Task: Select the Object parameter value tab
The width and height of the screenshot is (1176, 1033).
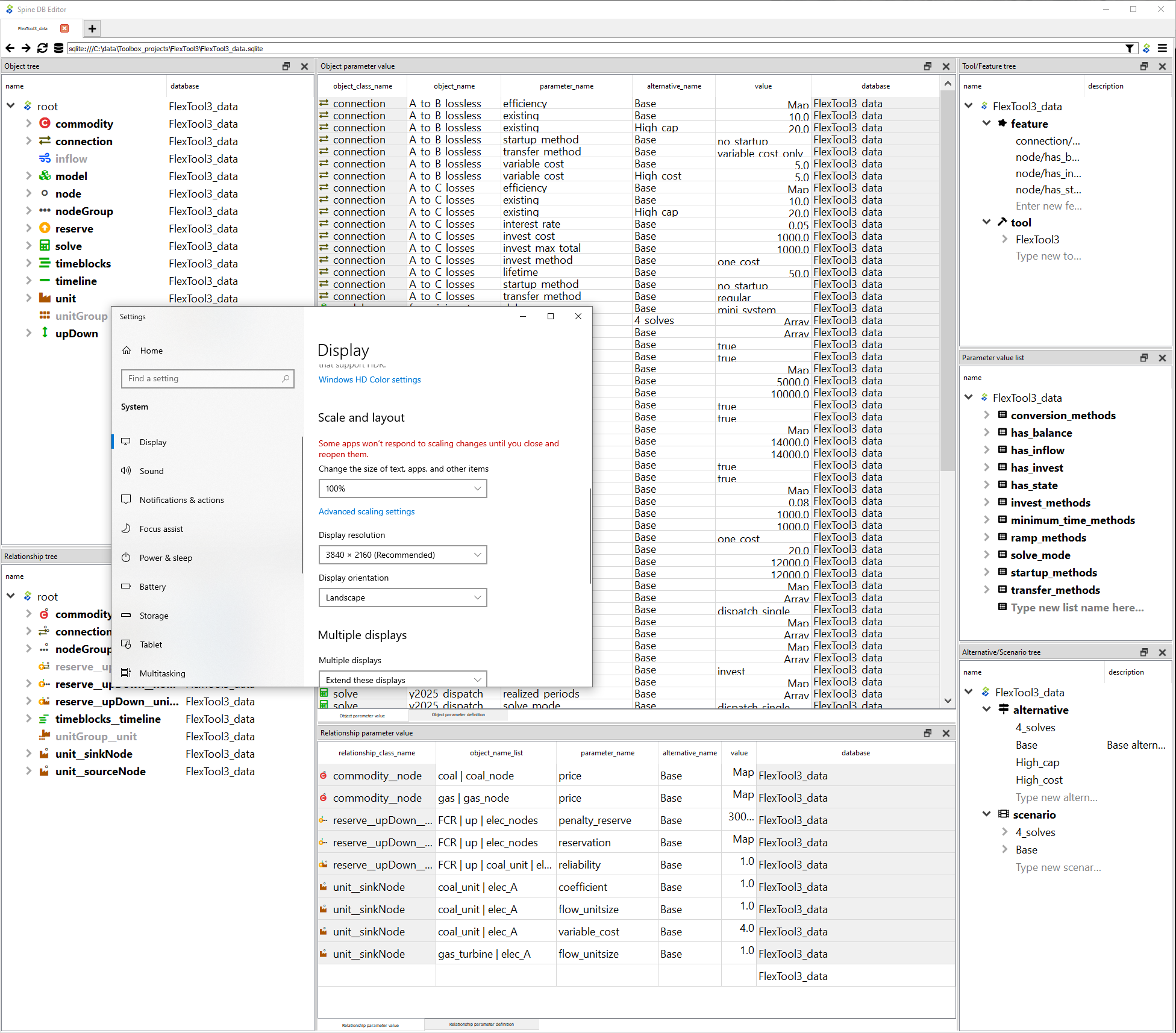Action: click(362, 716)
